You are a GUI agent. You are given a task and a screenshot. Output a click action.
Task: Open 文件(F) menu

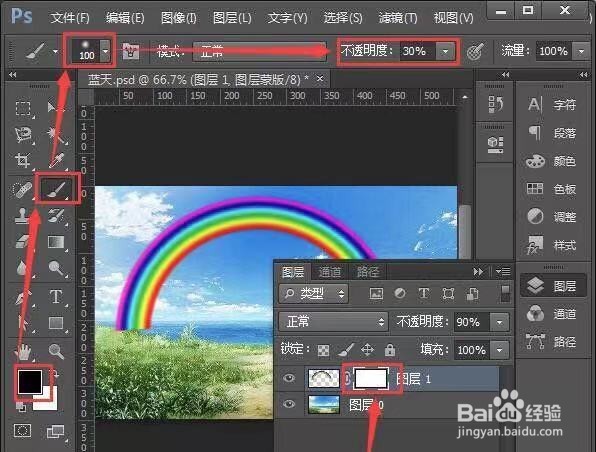click(x=70, y=18)
